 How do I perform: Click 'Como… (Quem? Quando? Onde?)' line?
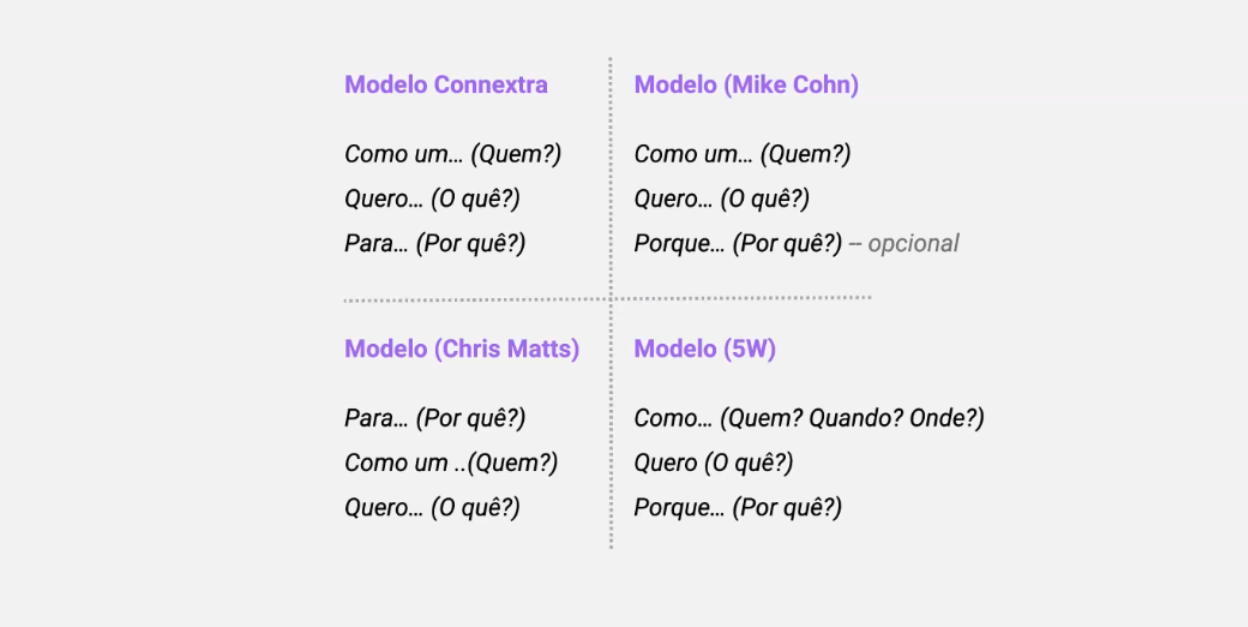pyautogui.click(x=809, y=418)
